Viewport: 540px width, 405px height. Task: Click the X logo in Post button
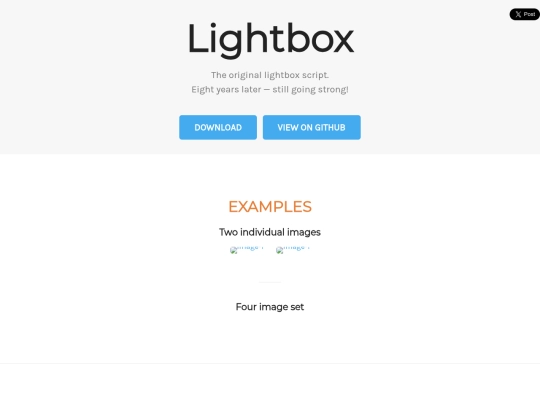pos(518,14)
